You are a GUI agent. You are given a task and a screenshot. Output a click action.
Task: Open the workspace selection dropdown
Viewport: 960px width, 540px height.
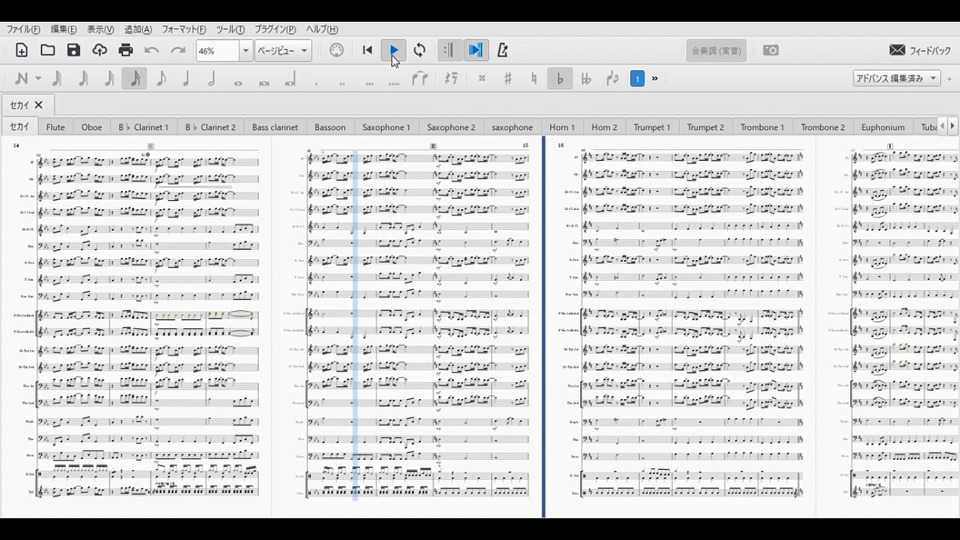896,78
